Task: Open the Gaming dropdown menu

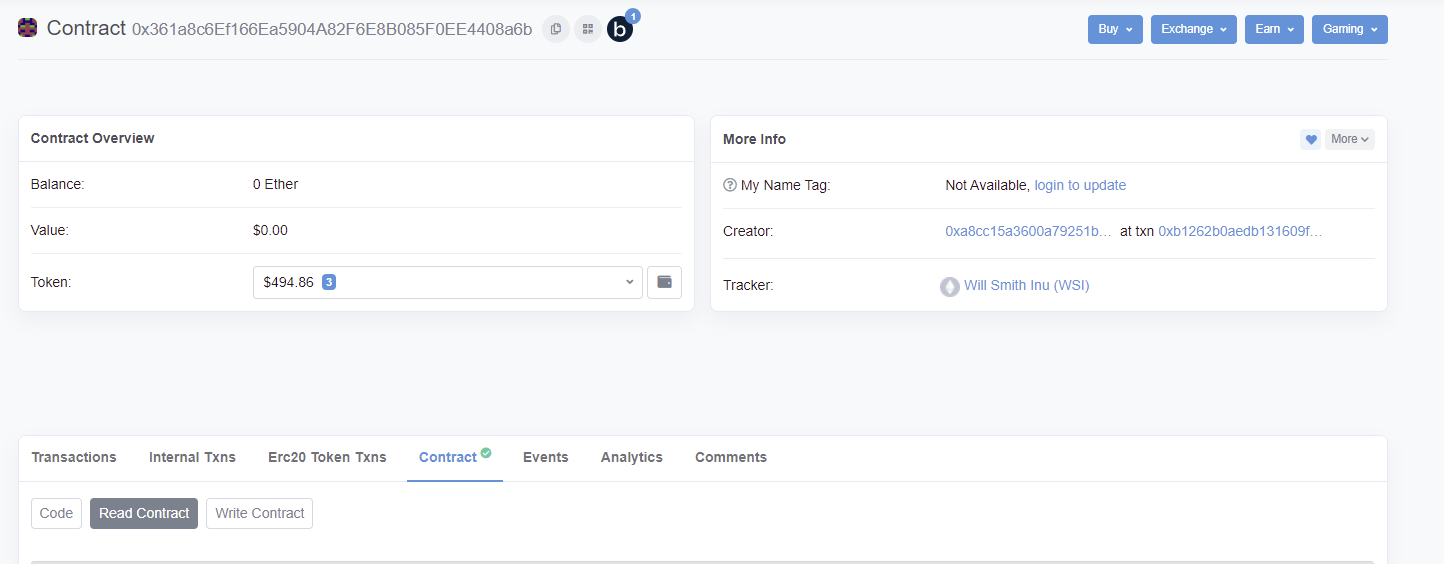Action: 1350,29
